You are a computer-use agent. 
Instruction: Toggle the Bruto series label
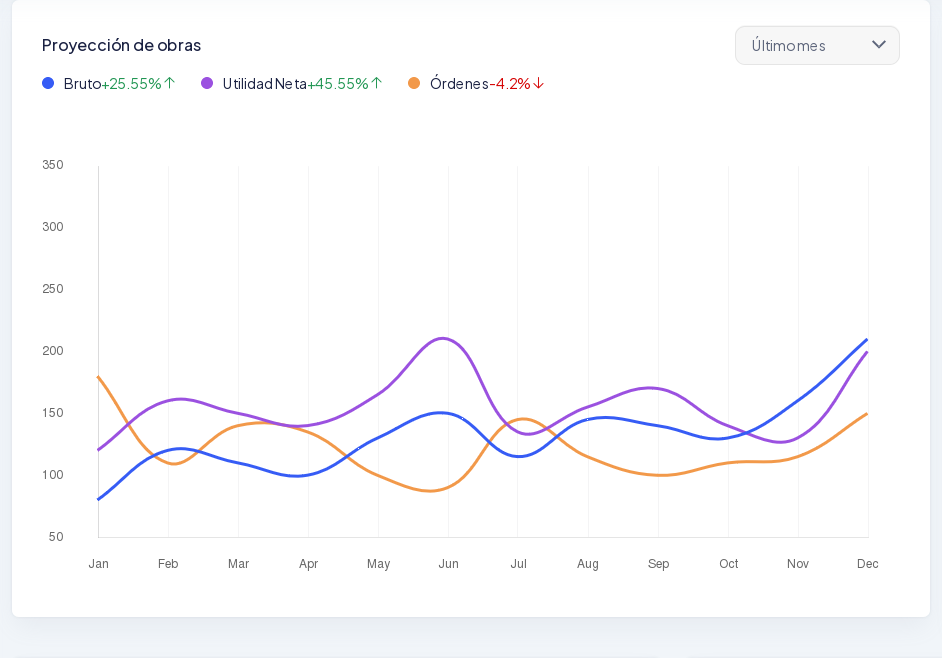(82, 83)
